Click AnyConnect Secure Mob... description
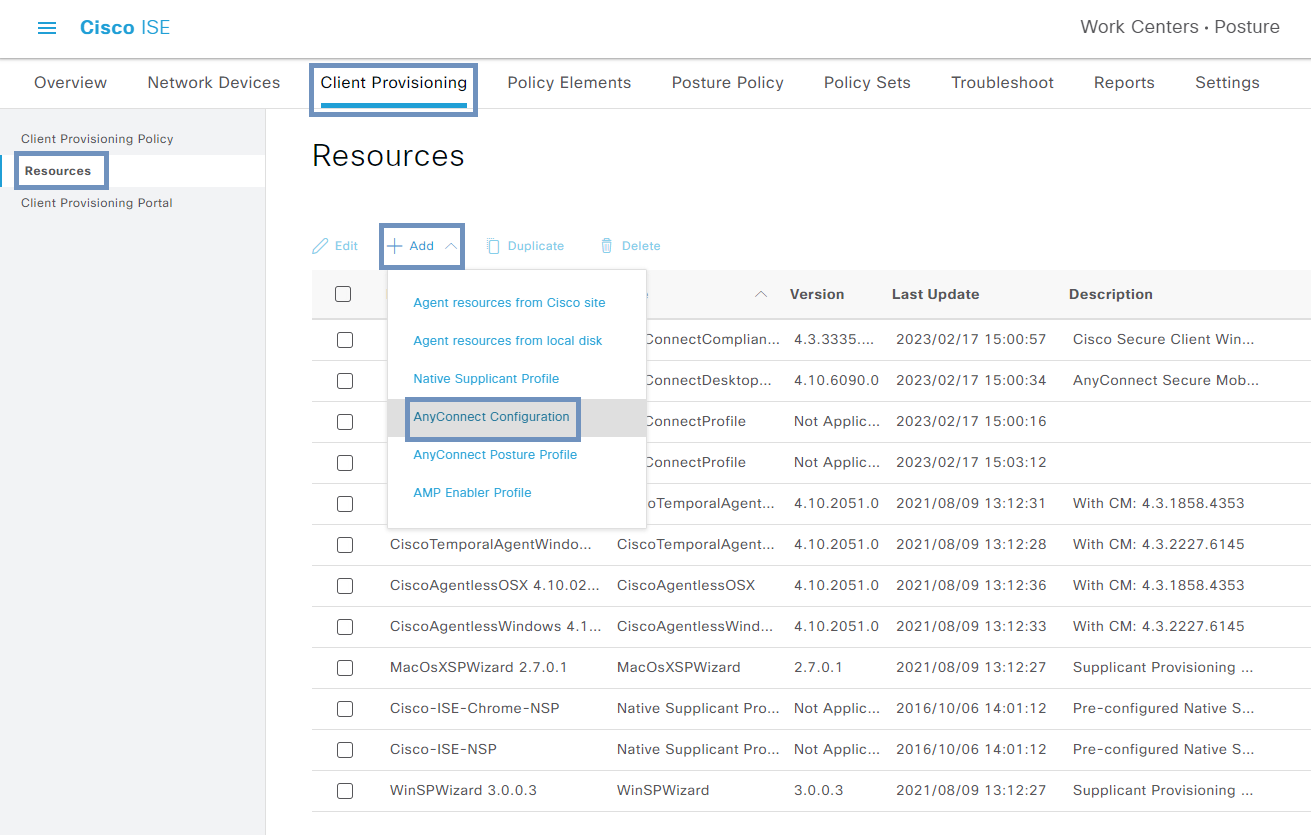The height and width of the screenshot is (835, 1311). (x=1166, y=381)
